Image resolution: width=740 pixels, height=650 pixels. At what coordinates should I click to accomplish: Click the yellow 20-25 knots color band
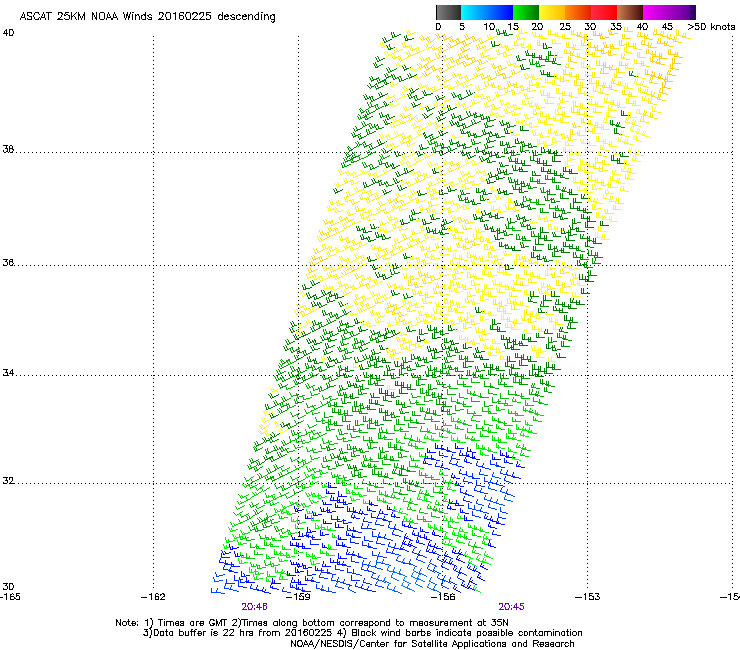pyautogui.click(x=552, y=12)
